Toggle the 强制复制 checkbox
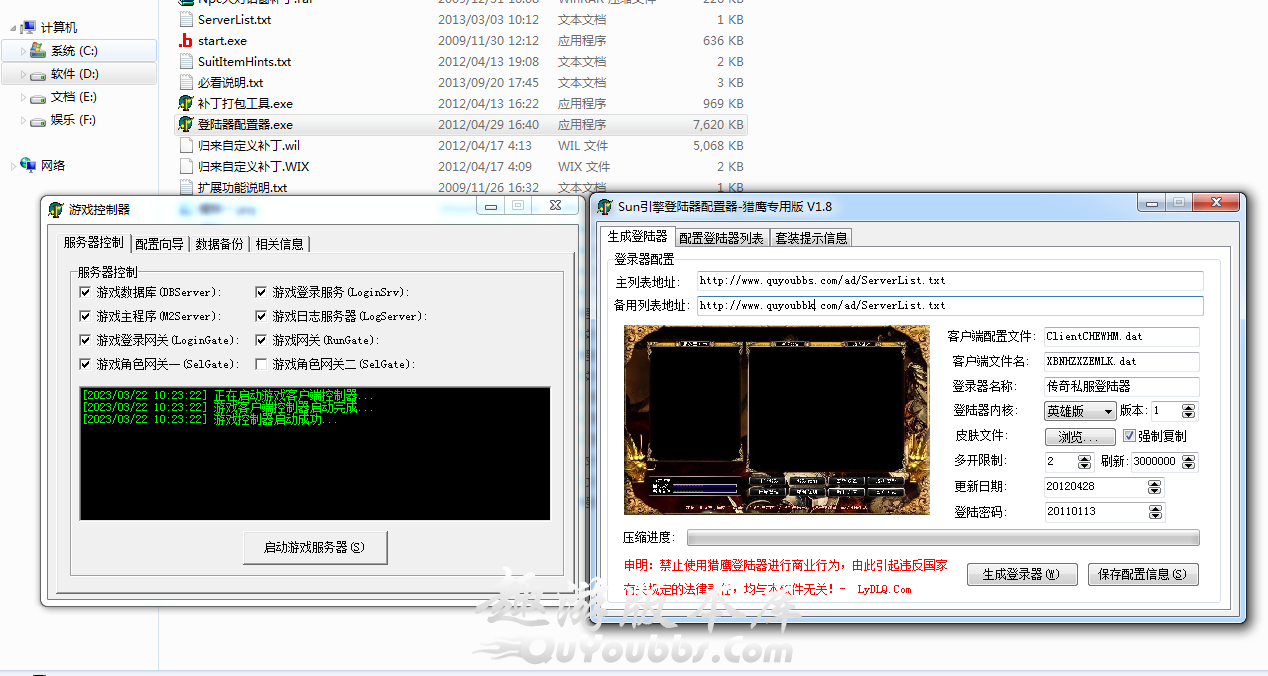The image size is (1268, 676). tap(1129, 436)
